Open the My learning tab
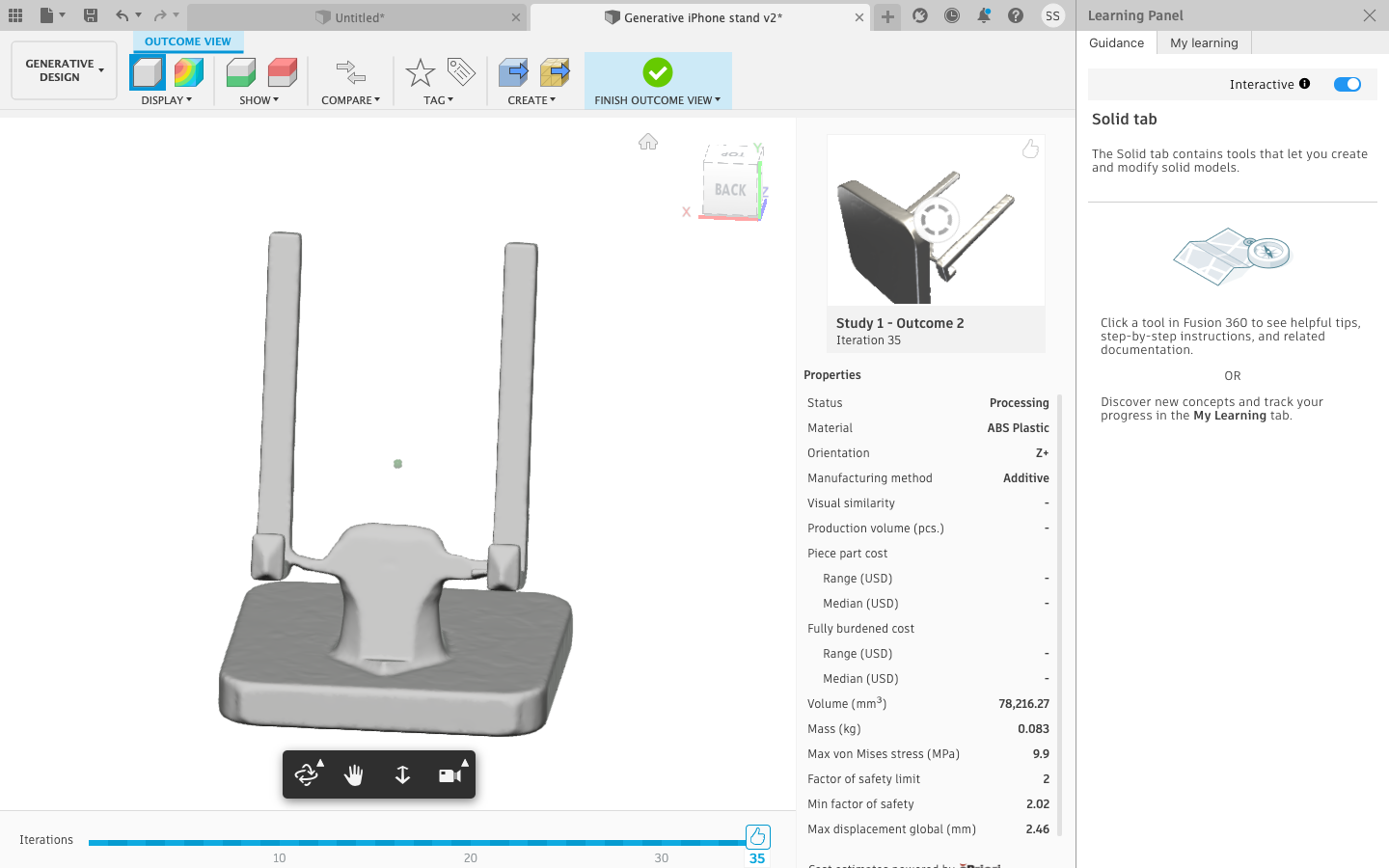Viewport: 1389px width, 868px height. pos(1204,43)
